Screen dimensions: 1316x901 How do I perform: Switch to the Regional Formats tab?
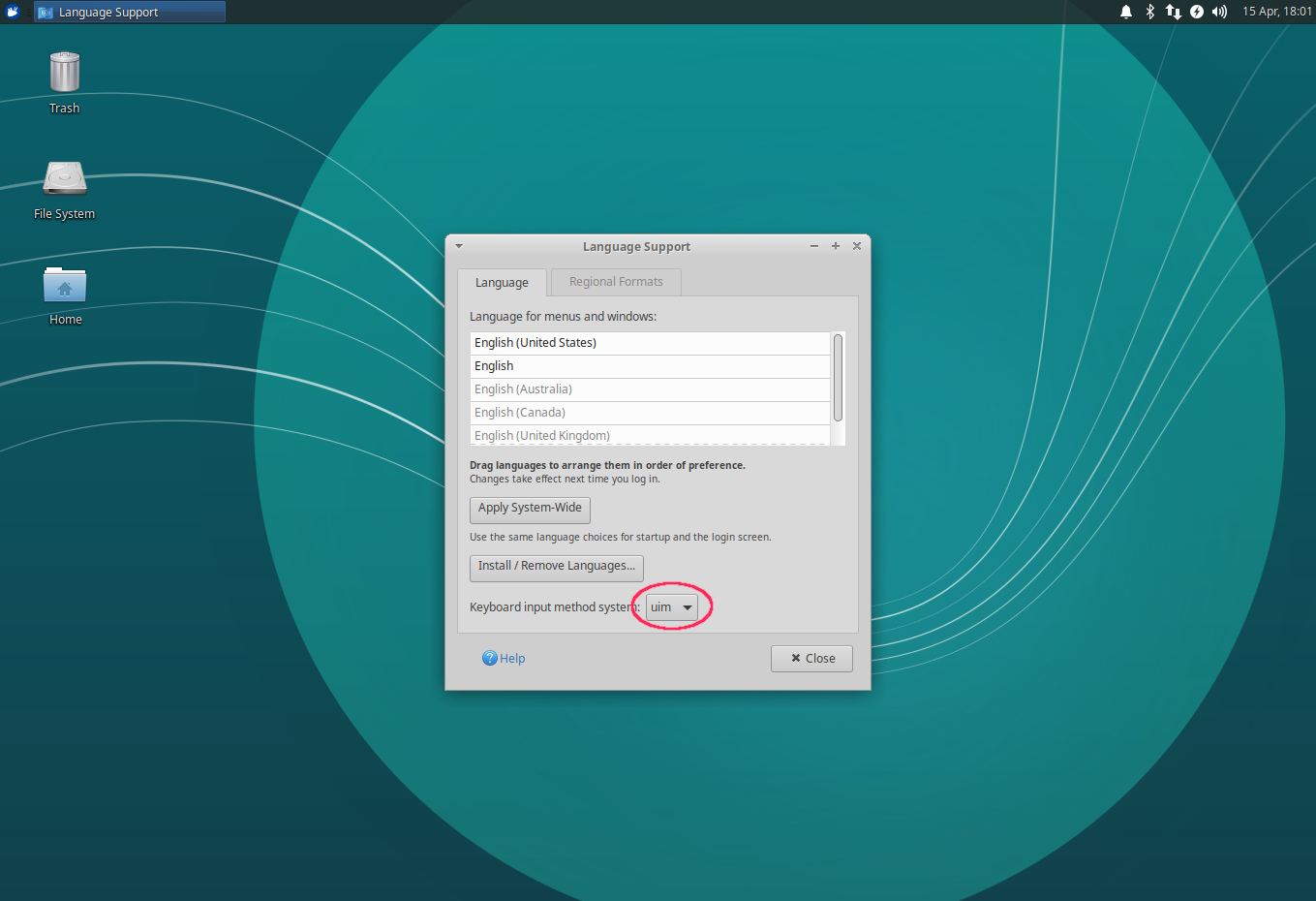(x=616, y=282)
